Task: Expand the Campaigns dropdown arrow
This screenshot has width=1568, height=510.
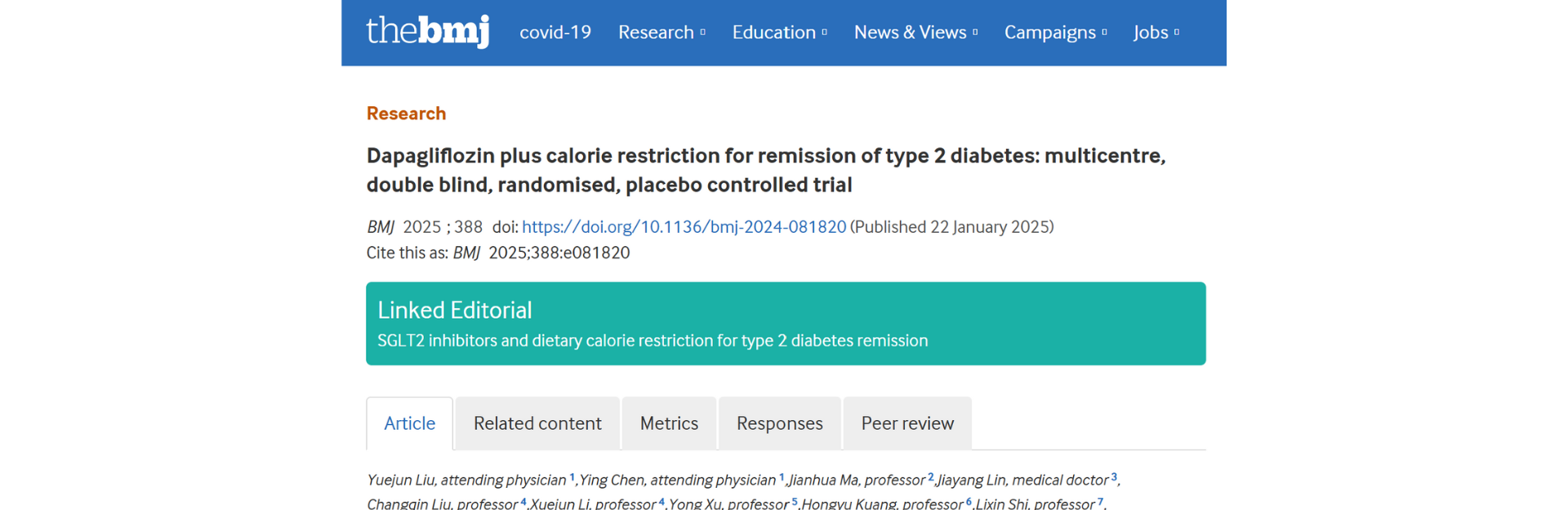Action: (1104, 33)
